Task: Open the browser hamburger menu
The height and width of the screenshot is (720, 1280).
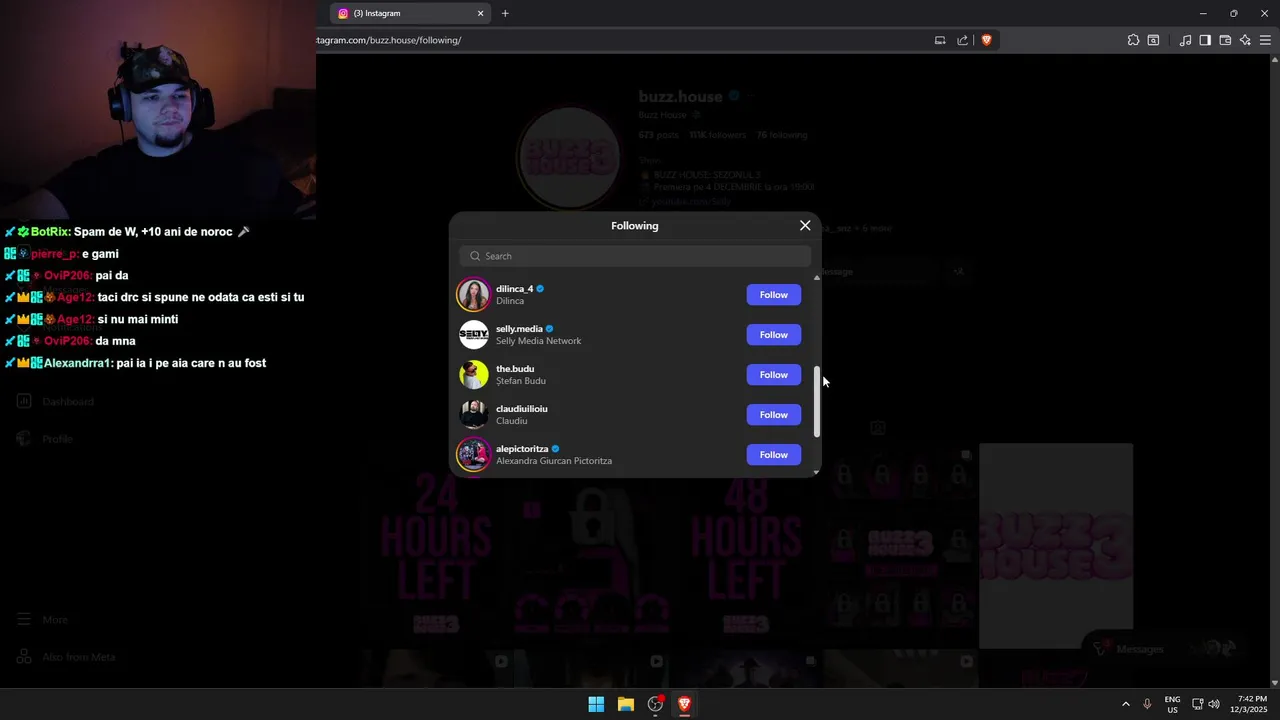Action: [1265, 40]
